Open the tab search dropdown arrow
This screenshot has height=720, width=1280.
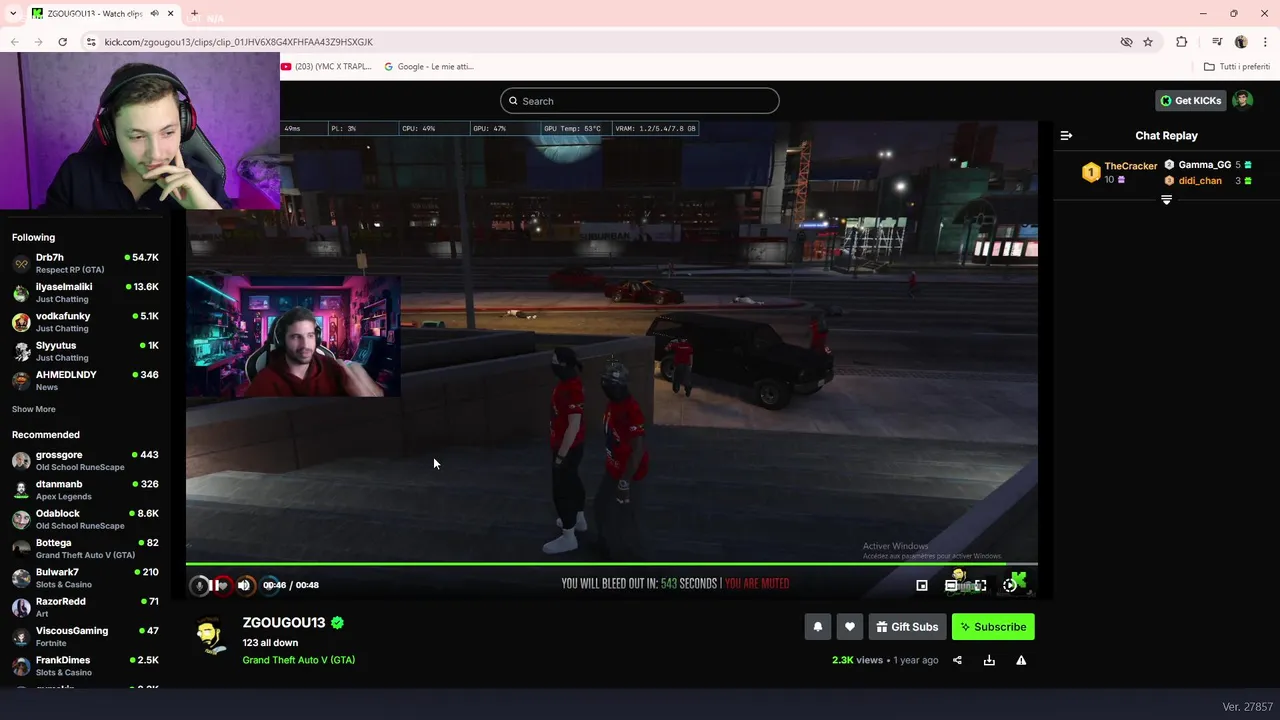(x=12, y=13)
